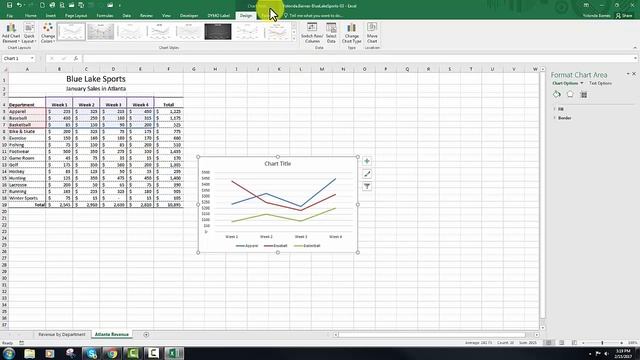Viewport: 640px width, 360px height.
Task: Click the Week 1 column header cell
Action: coord(59,104)
